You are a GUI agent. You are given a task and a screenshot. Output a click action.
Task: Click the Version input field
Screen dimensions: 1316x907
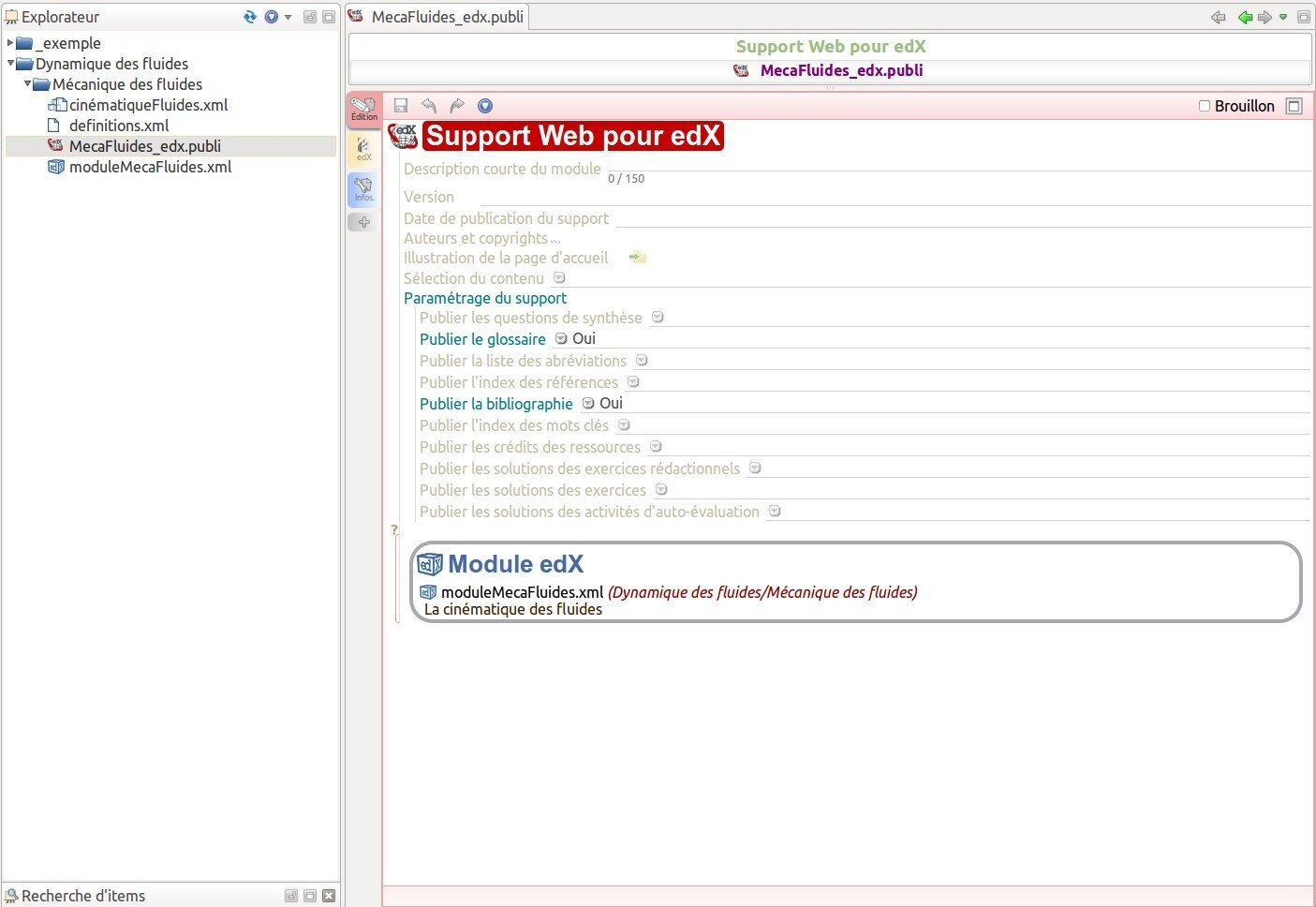[x=895, y=197]
